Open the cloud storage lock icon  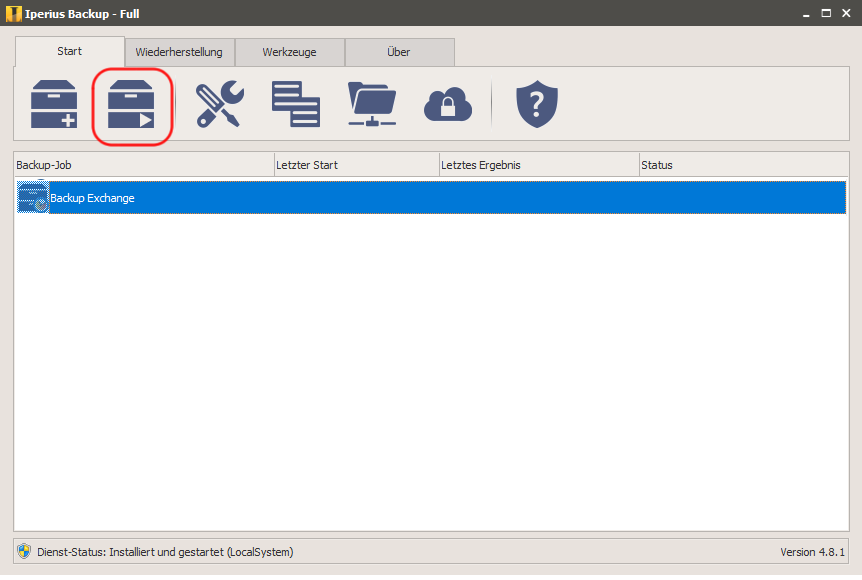pos(448,104)
